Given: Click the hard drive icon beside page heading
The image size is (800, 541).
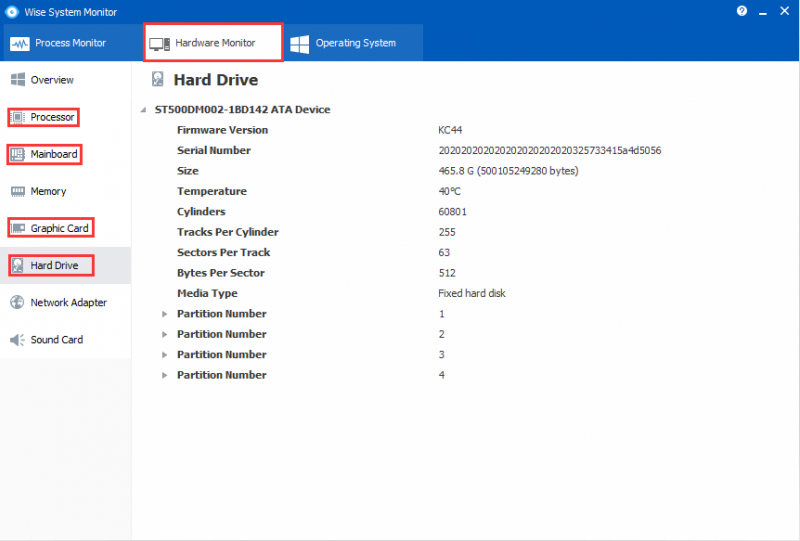Looking at the screenshot, I should [158, 79].
